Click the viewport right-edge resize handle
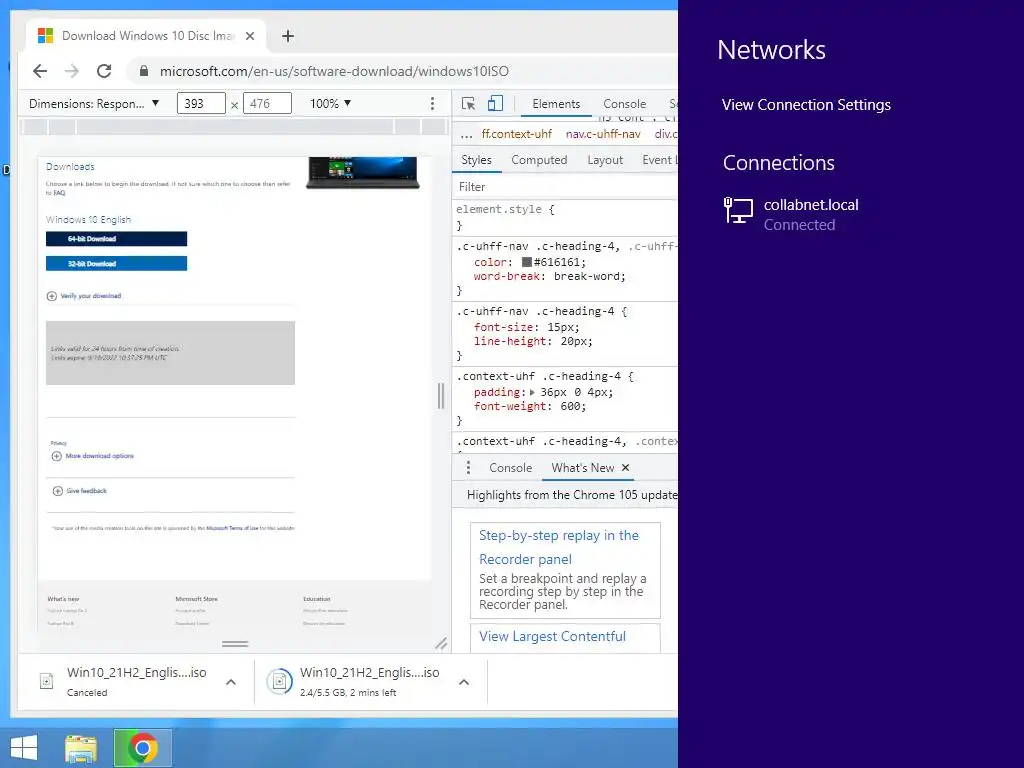The image size is (1024, 768). [x=441, y=396]
